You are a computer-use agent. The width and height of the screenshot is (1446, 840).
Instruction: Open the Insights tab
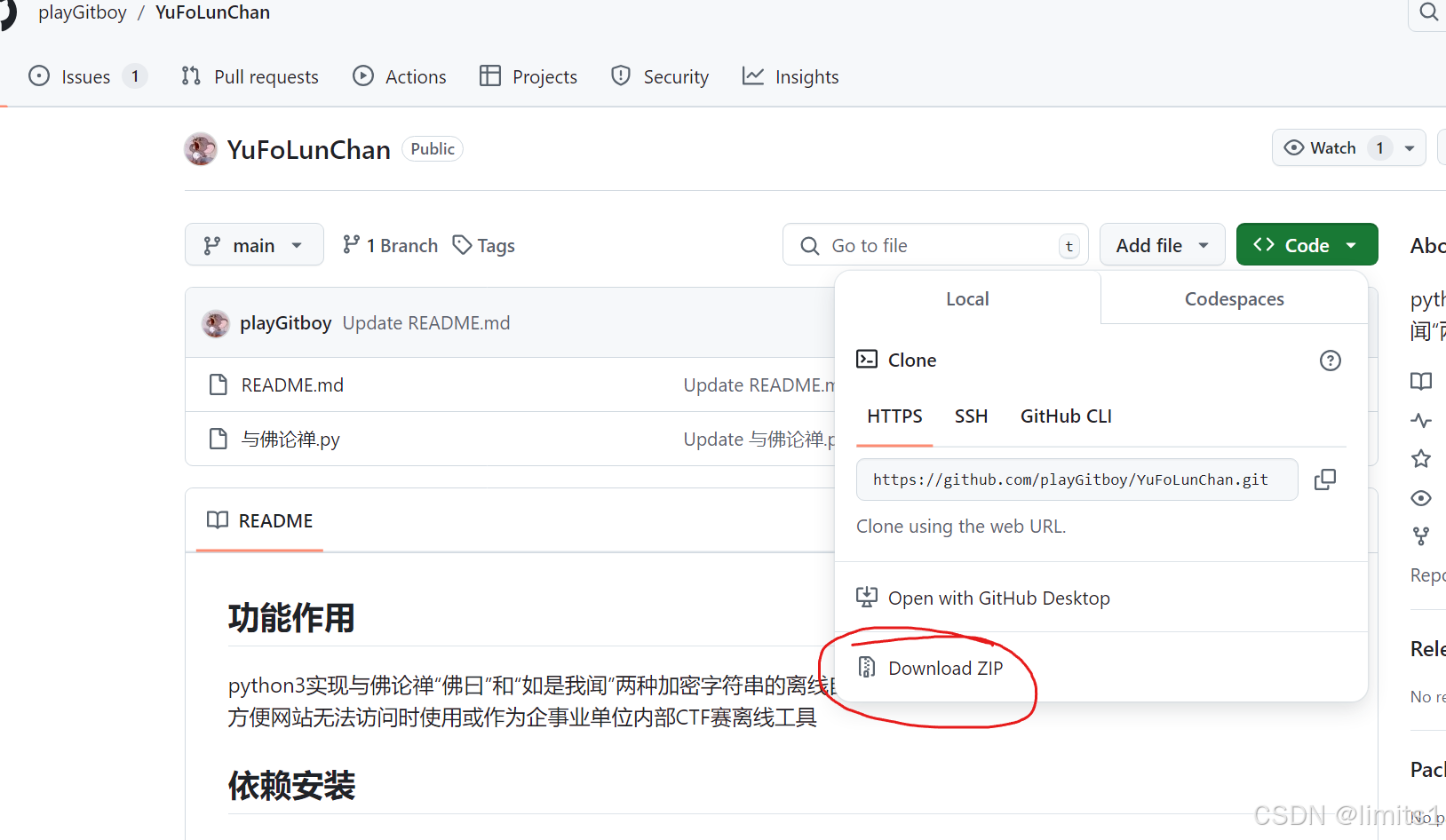coord(791,76)
